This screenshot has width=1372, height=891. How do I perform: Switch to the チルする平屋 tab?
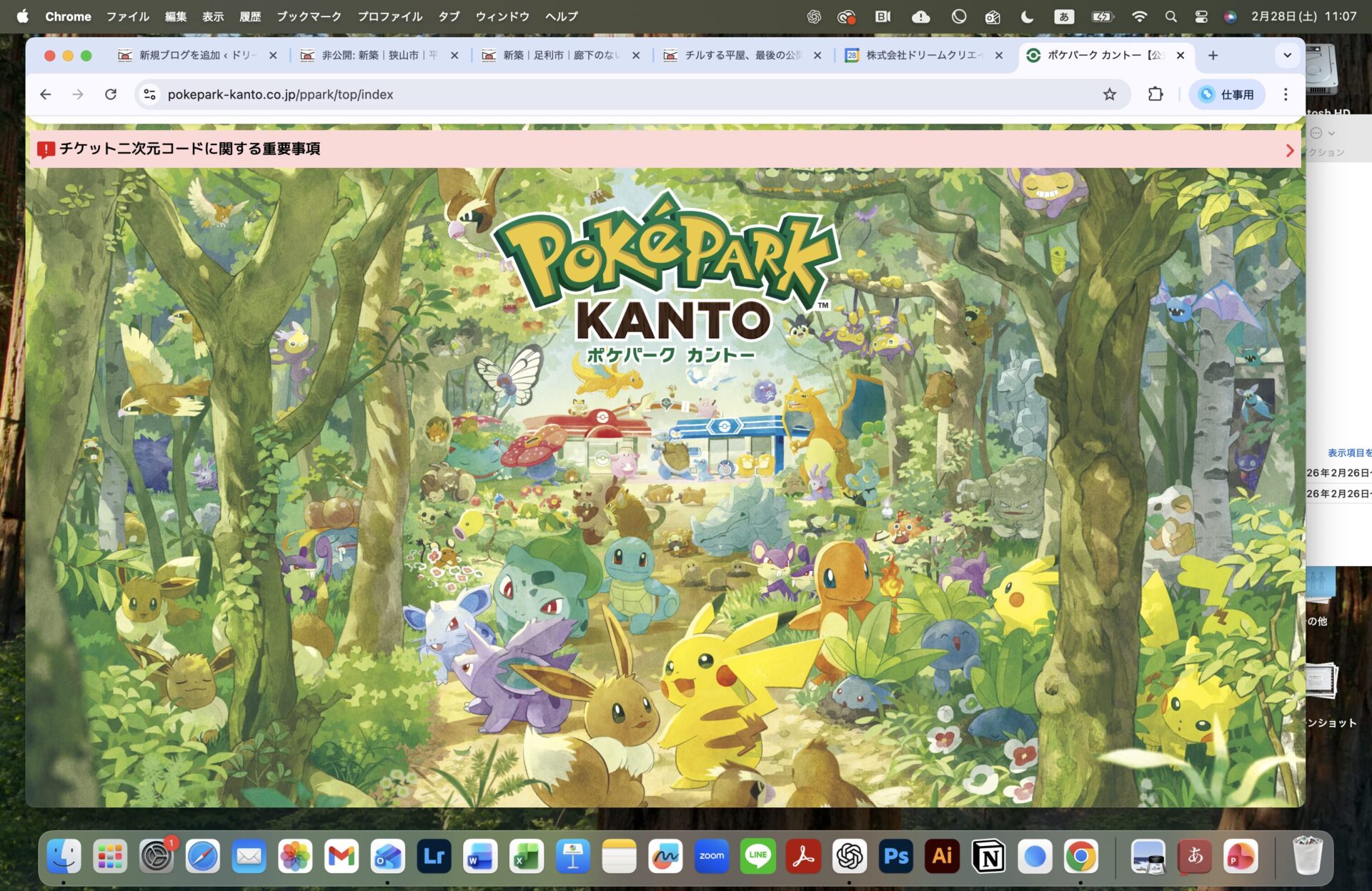point(742,55)
